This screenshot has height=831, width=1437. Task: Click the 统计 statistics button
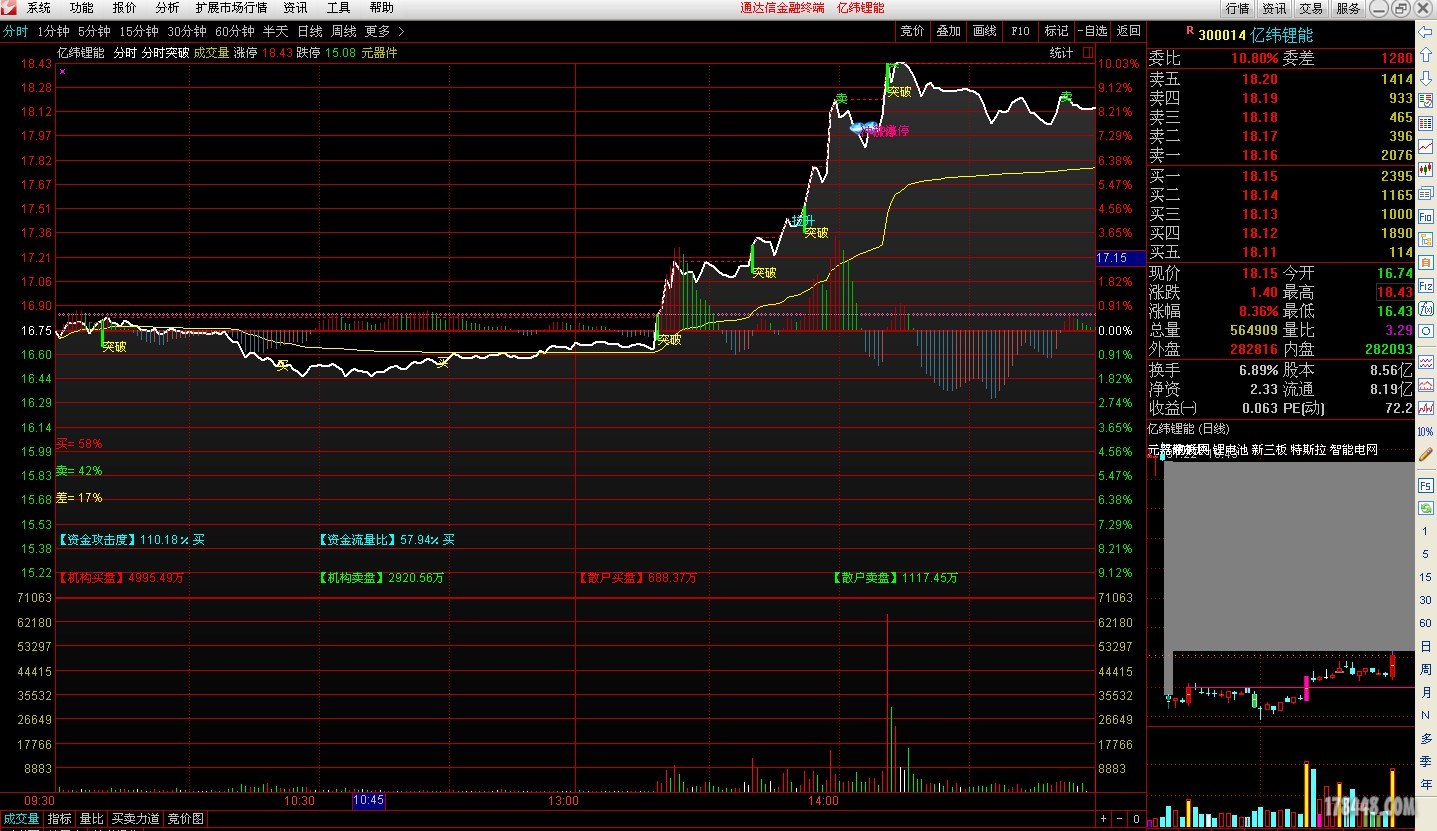[1061, 53]
